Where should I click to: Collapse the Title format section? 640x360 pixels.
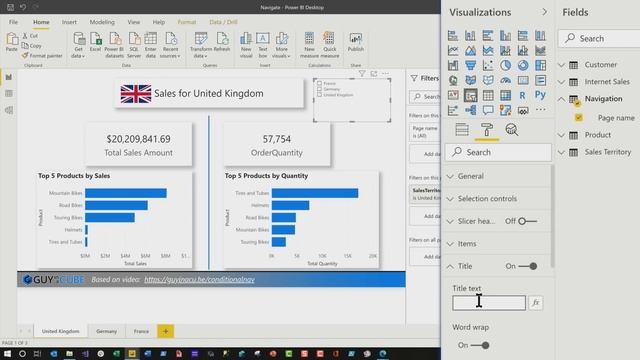point(450,266)
